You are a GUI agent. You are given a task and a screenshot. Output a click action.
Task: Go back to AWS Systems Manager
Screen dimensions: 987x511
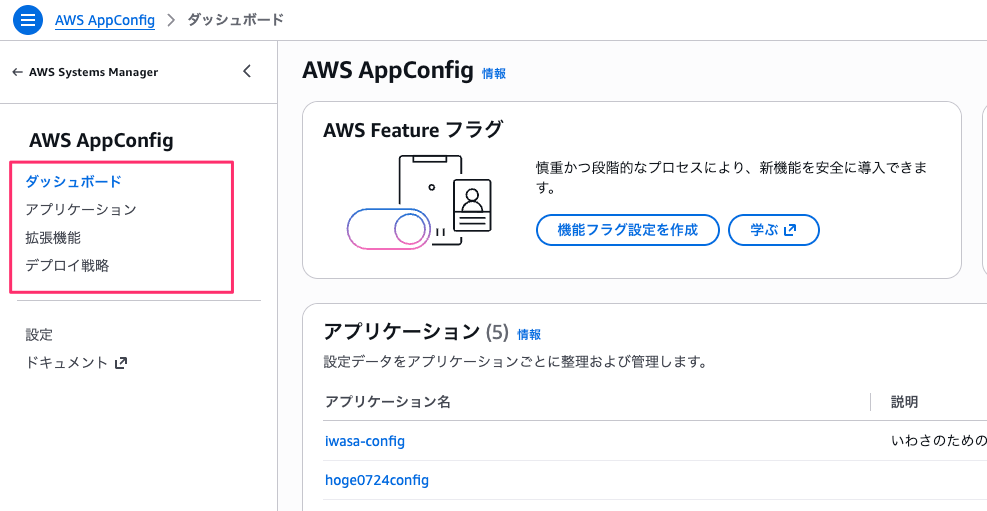click(x=85, y=72)
